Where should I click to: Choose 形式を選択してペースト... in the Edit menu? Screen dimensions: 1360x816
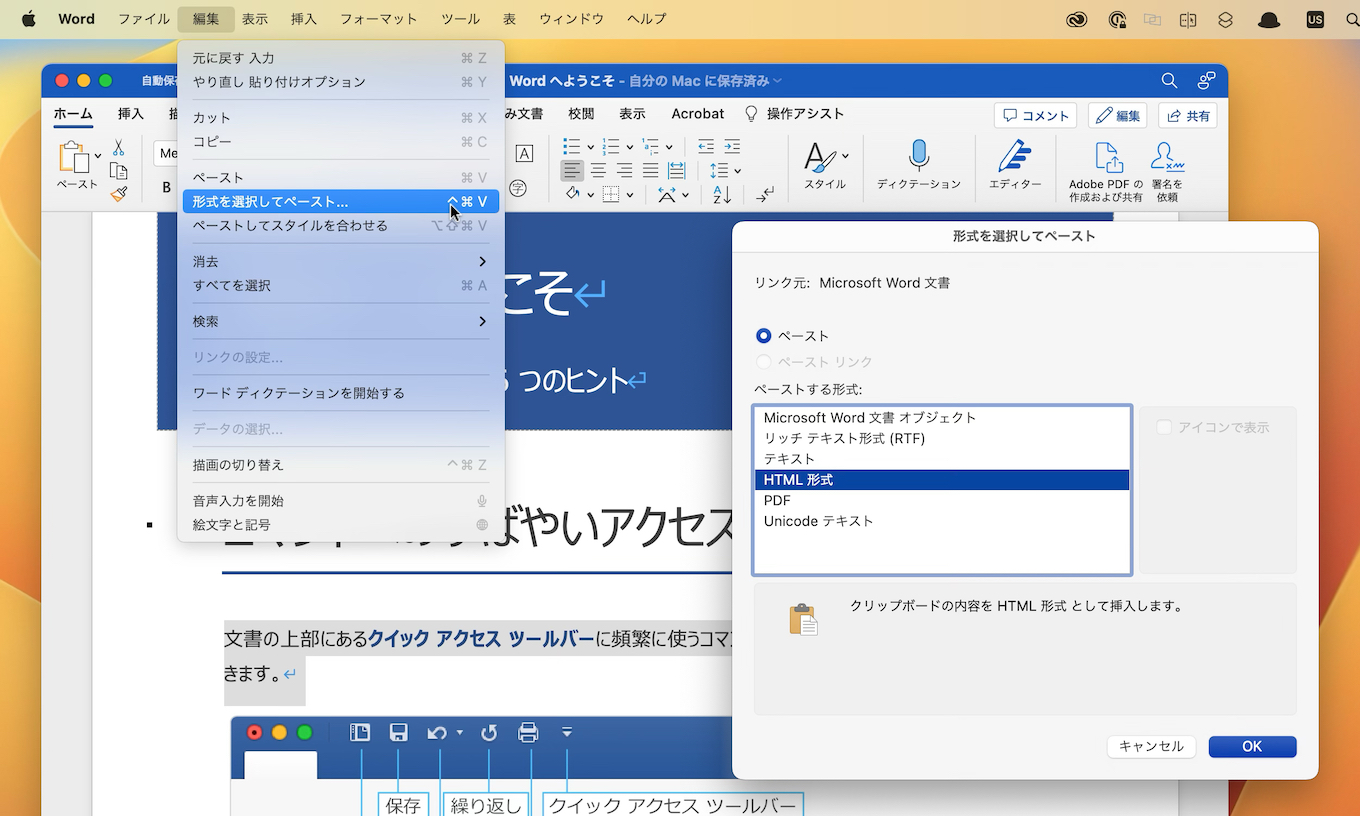[x=340, y=202]
